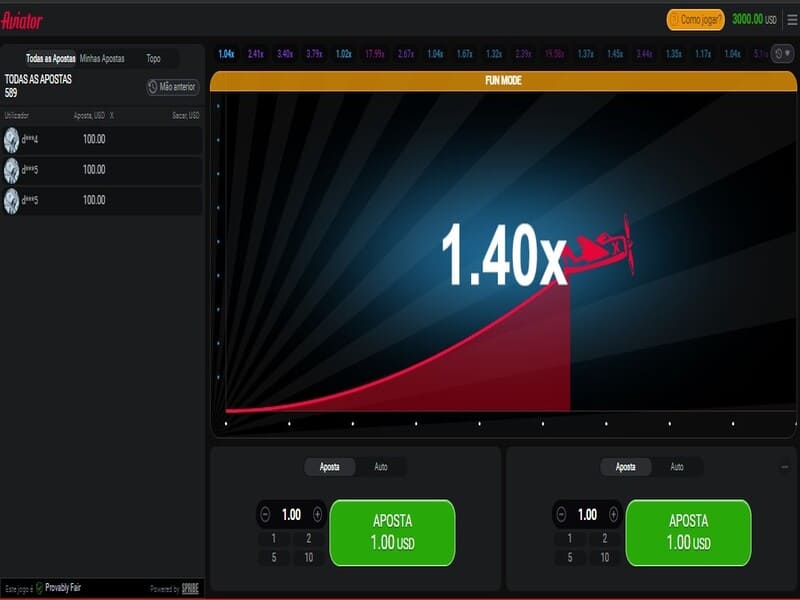Switch right bet panel to Auto
Image resolution: width=800 pixels, height=600 pixels.
tap(677, 467)
